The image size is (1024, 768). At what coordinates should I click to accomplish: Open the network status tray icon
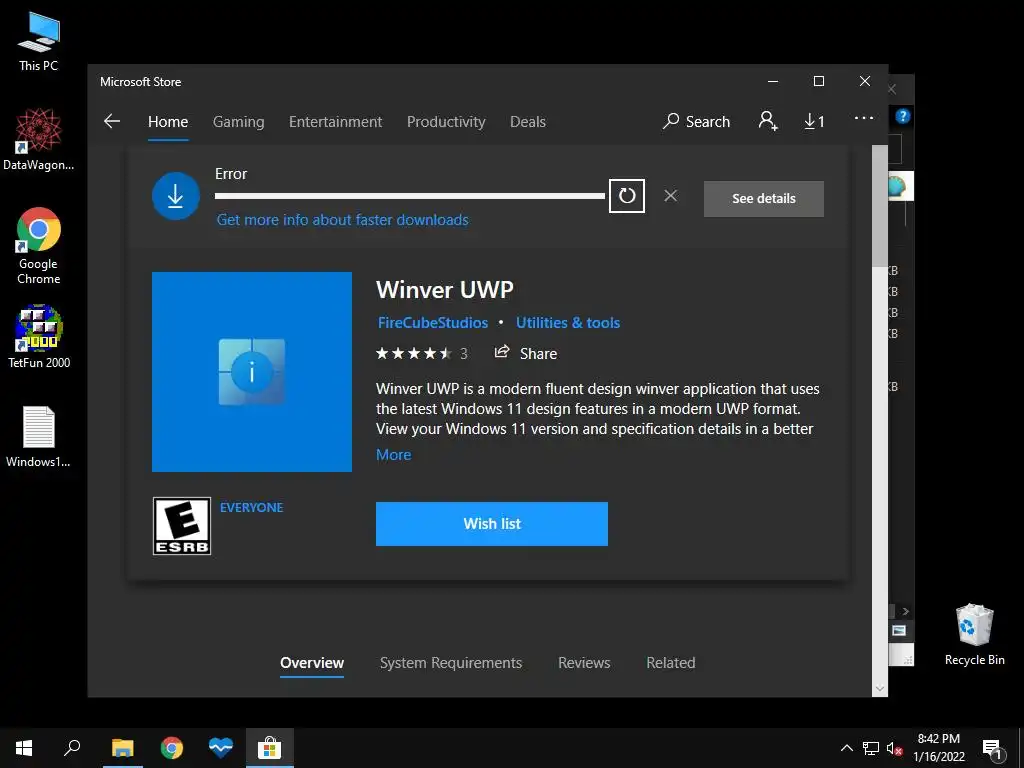click(871, 748)
